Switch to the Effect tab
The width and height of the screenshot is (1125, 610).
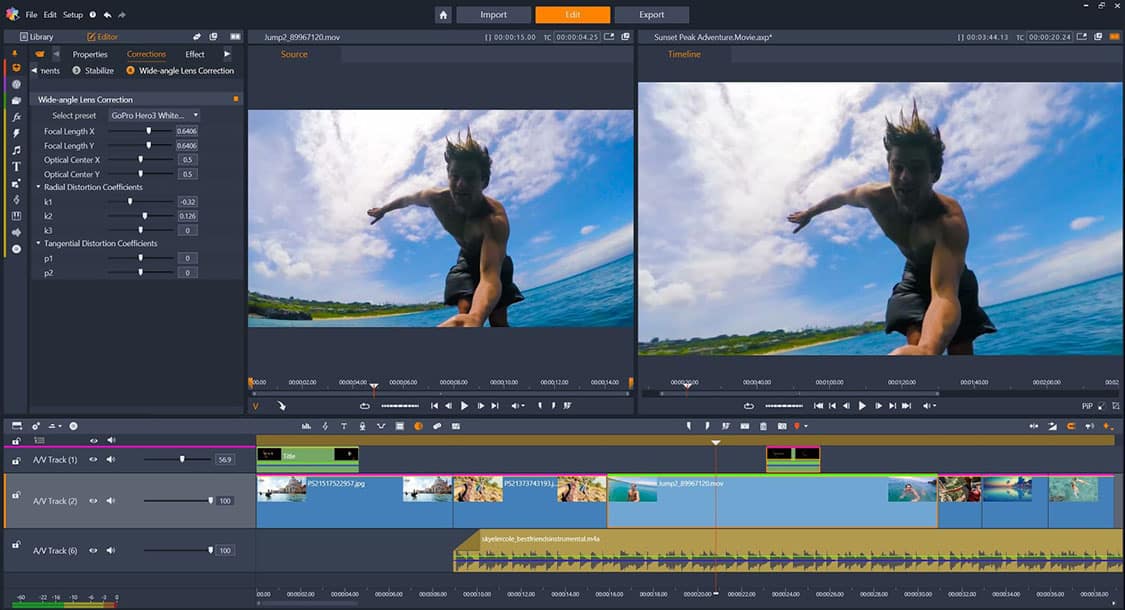coord(195,54)
